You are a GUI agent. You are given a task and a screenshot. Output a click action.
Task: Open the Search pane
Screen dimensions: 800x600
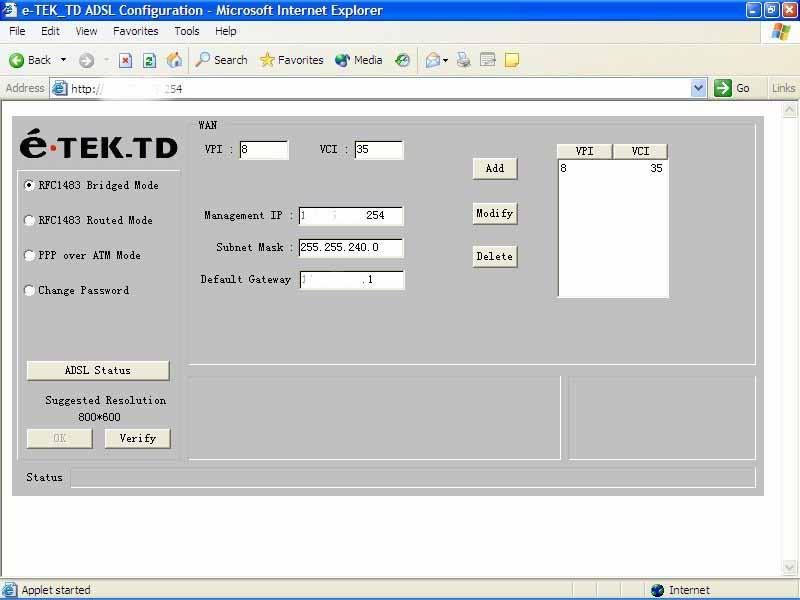tap(221, 60)
